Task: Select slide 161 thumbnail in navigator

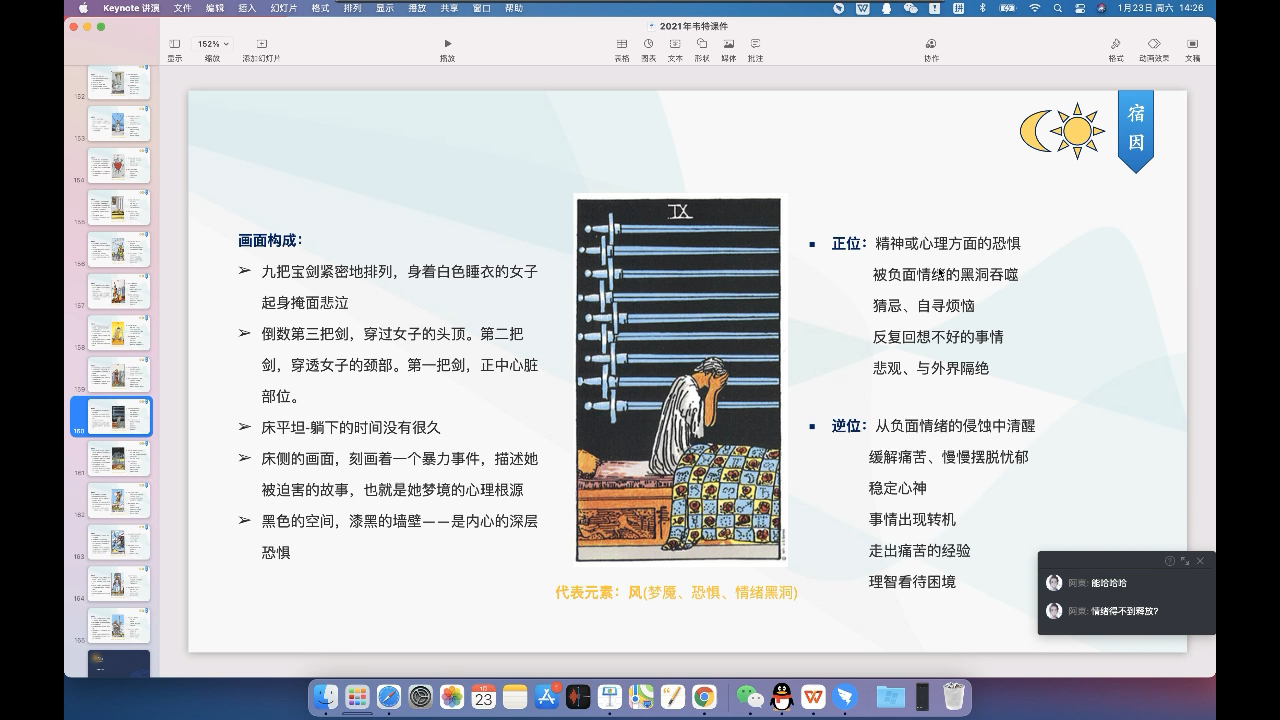Action: coord(119,458)
